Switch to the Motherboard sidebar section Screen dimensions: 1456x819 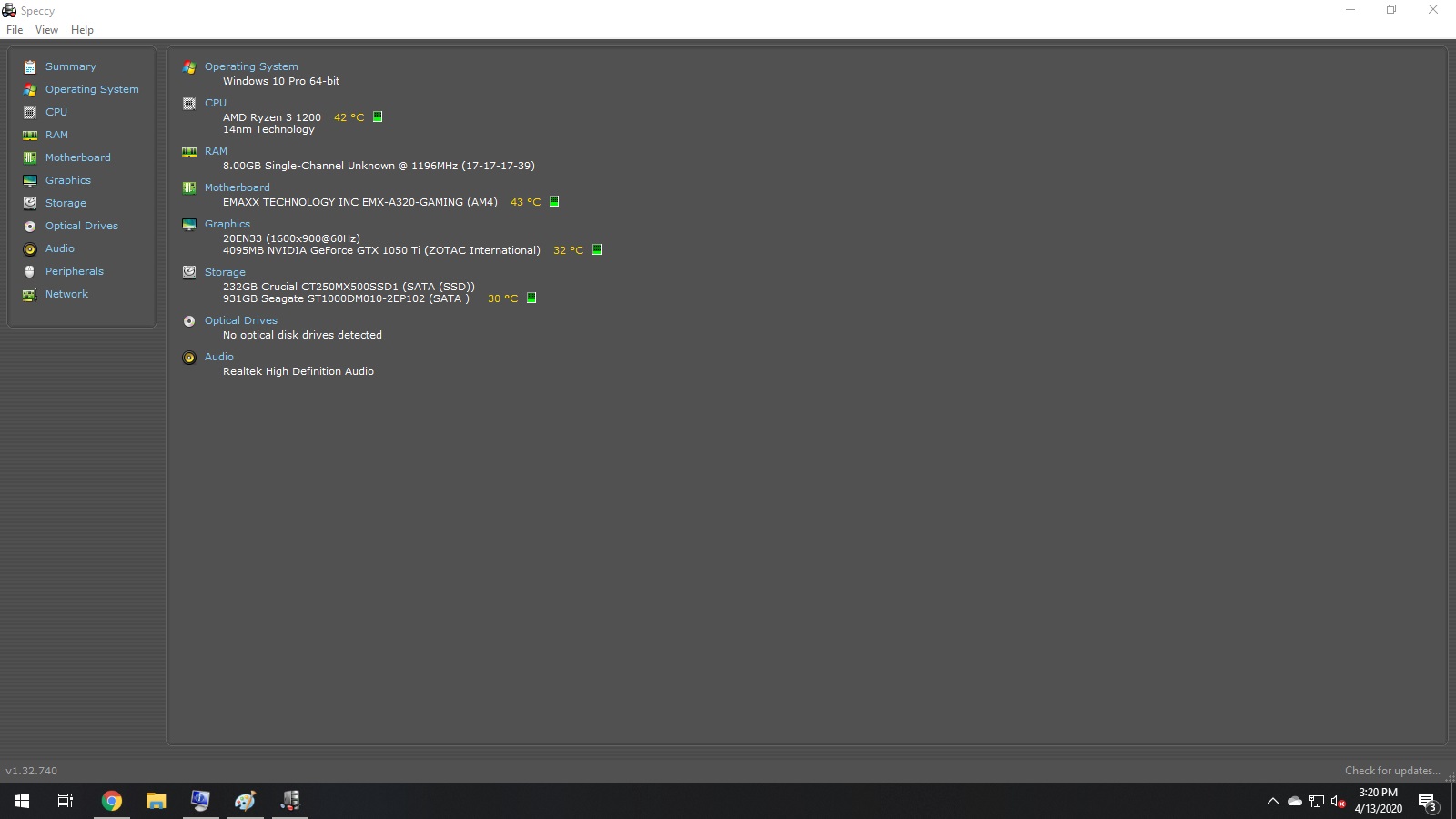(78, 157)
